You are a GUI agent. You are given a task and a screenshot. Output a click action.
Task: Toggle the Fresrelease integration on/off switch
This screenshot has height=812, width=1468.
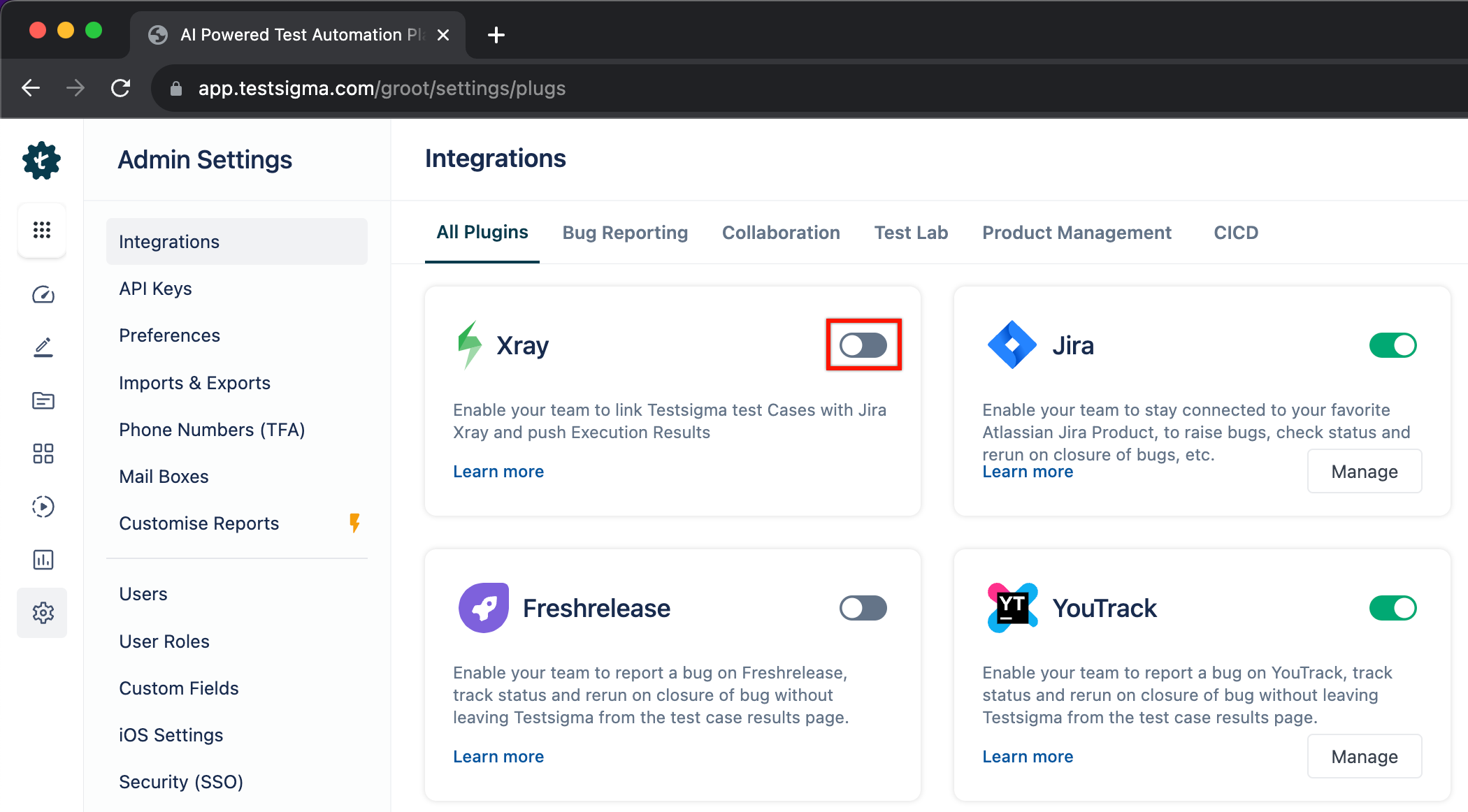pyautogui.click(x=862, y=608)
